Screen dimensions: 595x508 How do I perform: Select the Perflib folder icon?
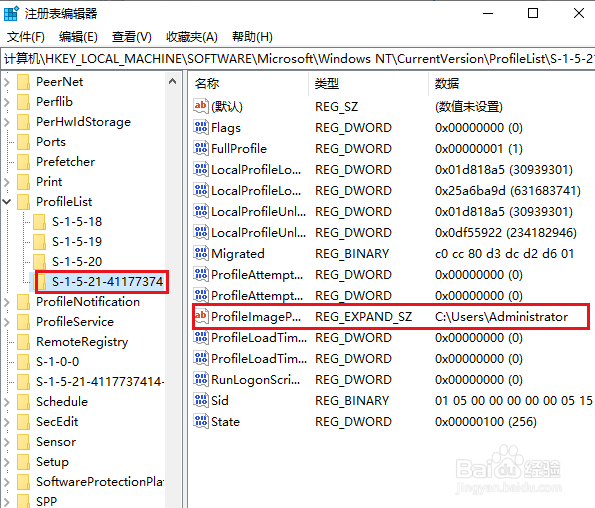click(x=24, y=102)
